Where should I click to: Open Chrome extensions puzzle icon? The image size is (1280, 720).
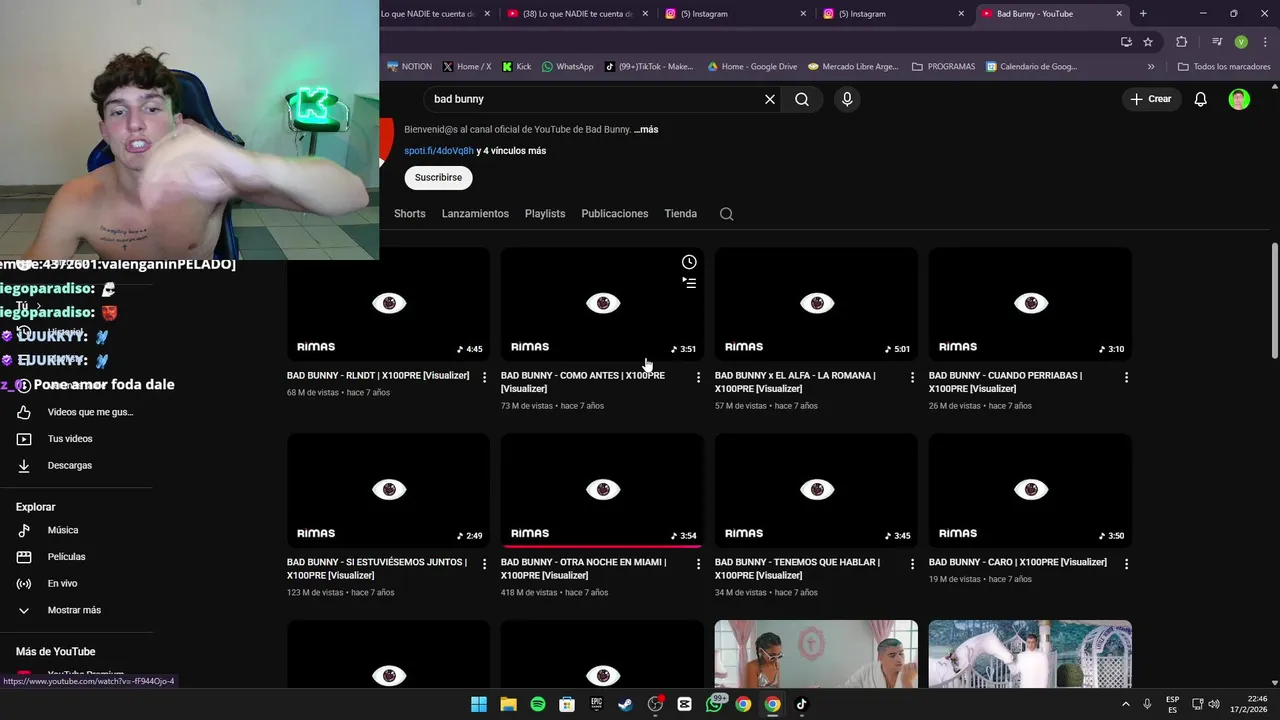[1182, 42]
